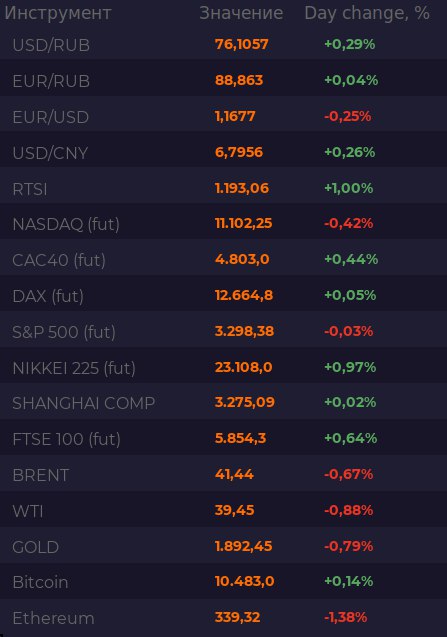Click GOLD day change -0,79%
The image size is (447, 637).
348,546
